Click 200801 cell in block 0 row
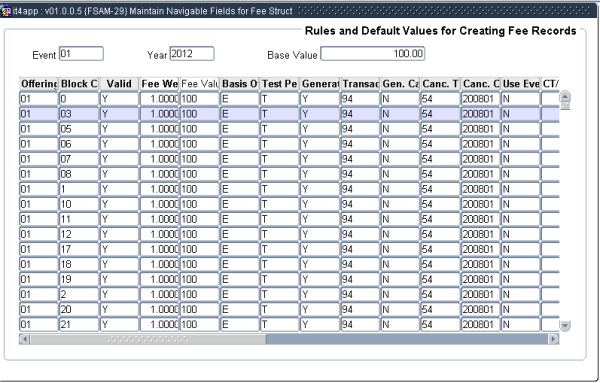 481,99
